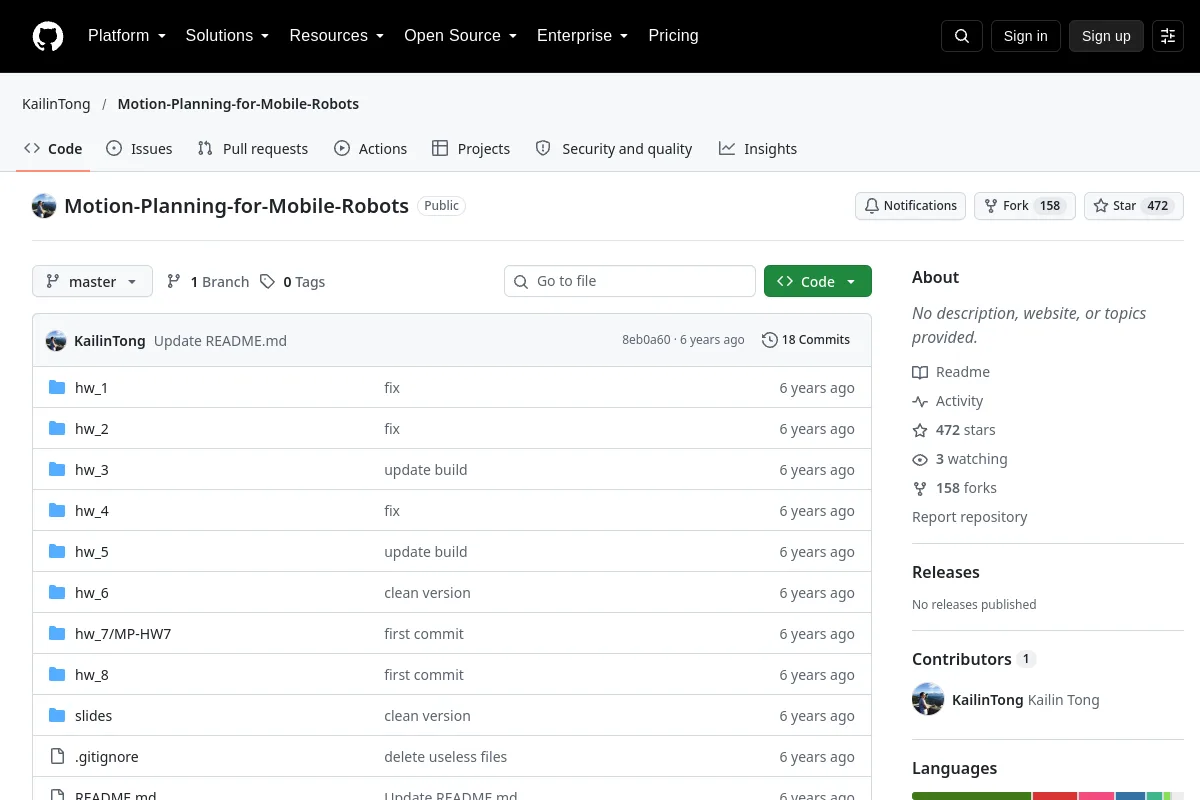Viewport: 1200px width, 800px height.
Task: Switch to the Insights tab
Action: click(758, 149)
